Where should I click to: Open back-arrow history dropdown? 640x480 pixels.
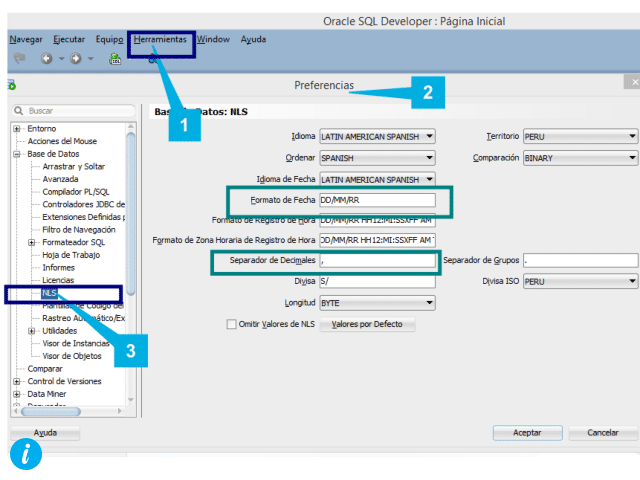(61, 58)
